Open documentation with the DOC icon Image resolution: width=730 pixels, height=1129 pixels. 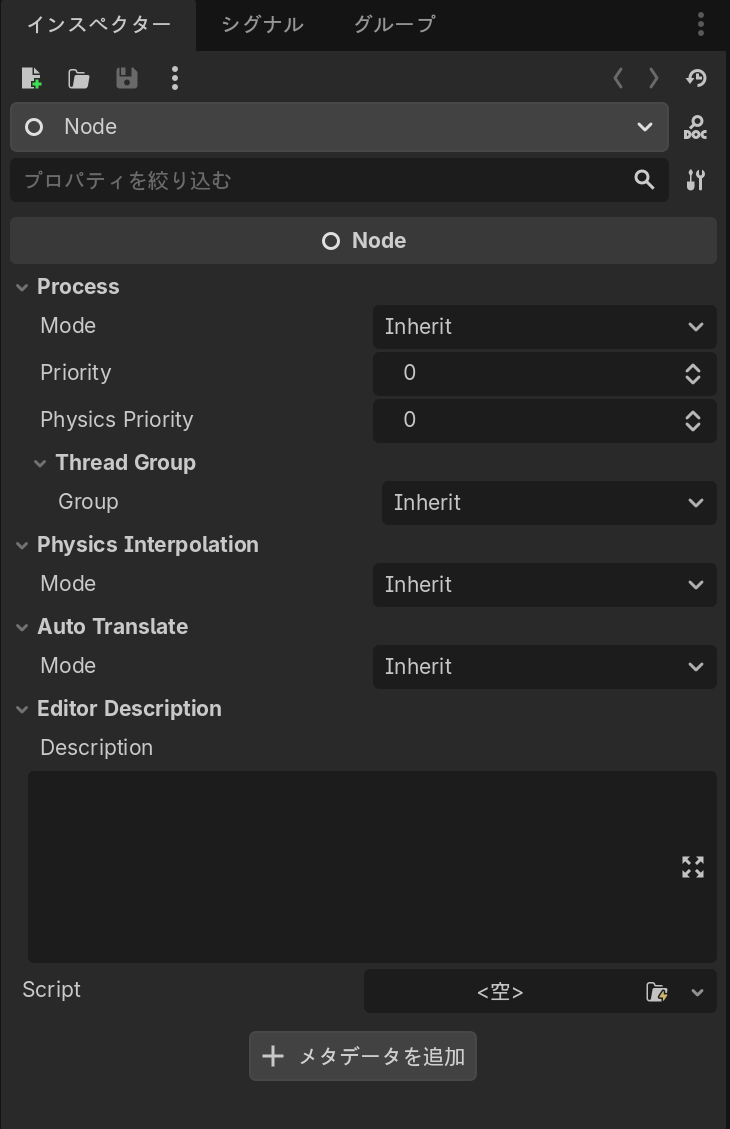pyautogui.click(x=695, y=127)
